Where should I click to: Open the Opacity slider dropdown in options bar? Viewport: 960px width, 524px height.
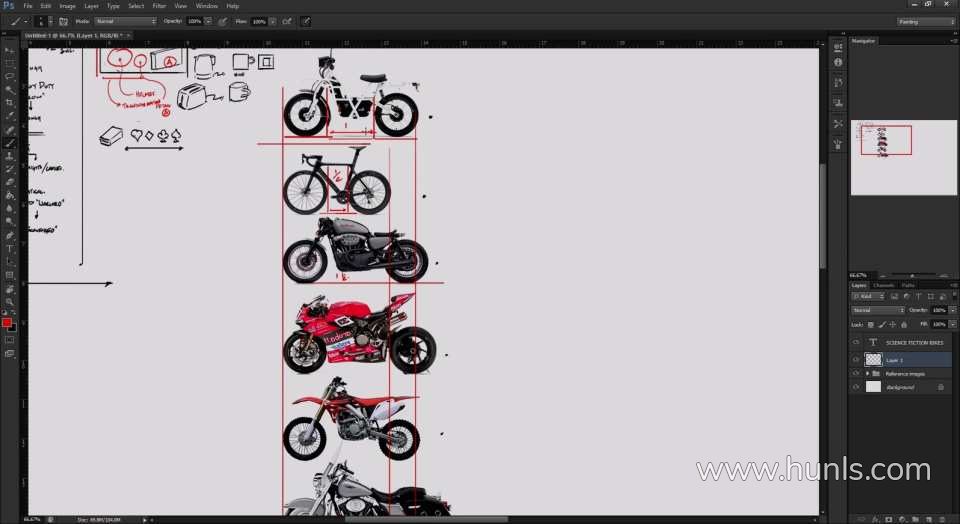point(208,21)
